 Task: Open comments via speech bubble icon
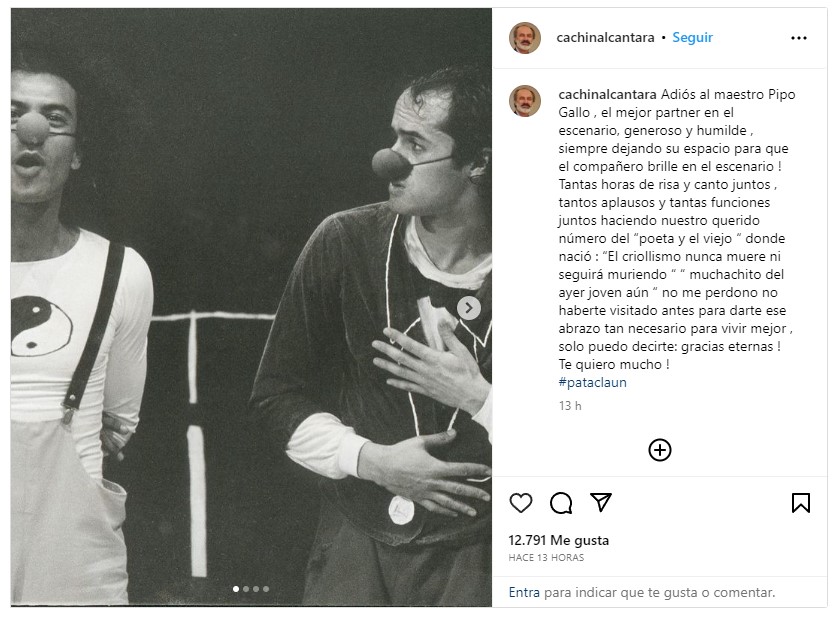tap(561, 503)
